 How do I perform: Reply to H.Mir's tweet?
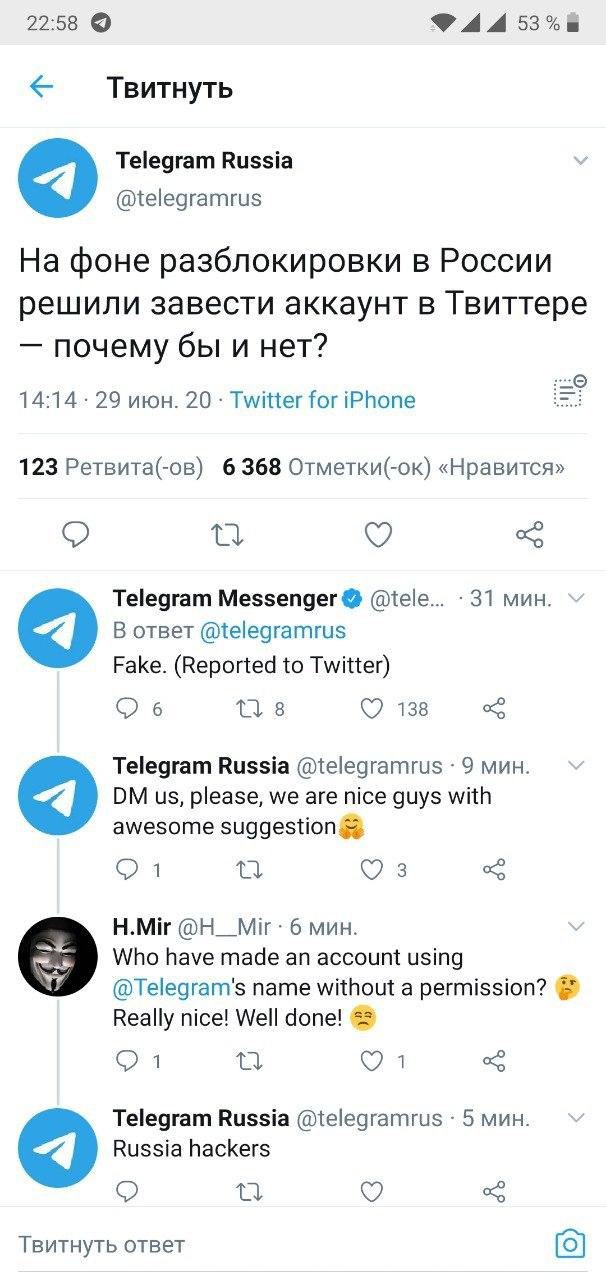point(127,1061)
